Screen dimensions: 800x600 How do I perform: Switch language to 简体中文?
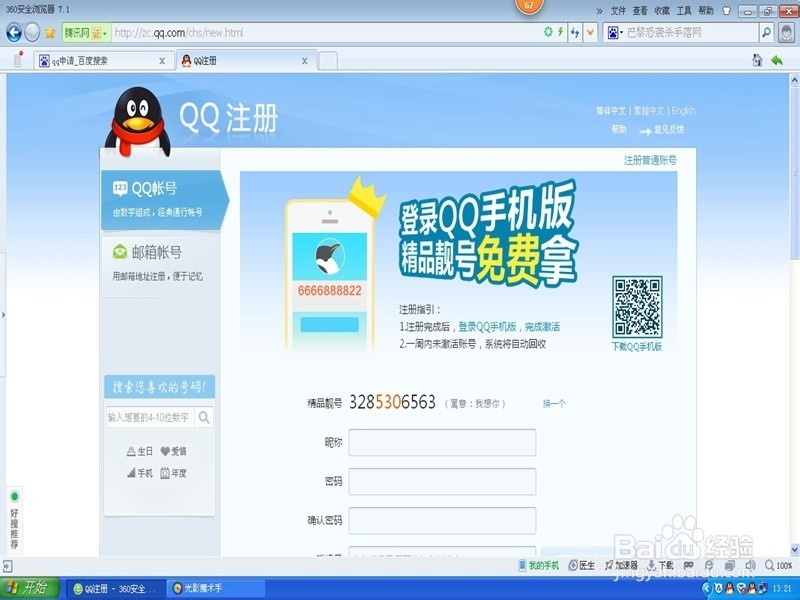pos(611,111)
